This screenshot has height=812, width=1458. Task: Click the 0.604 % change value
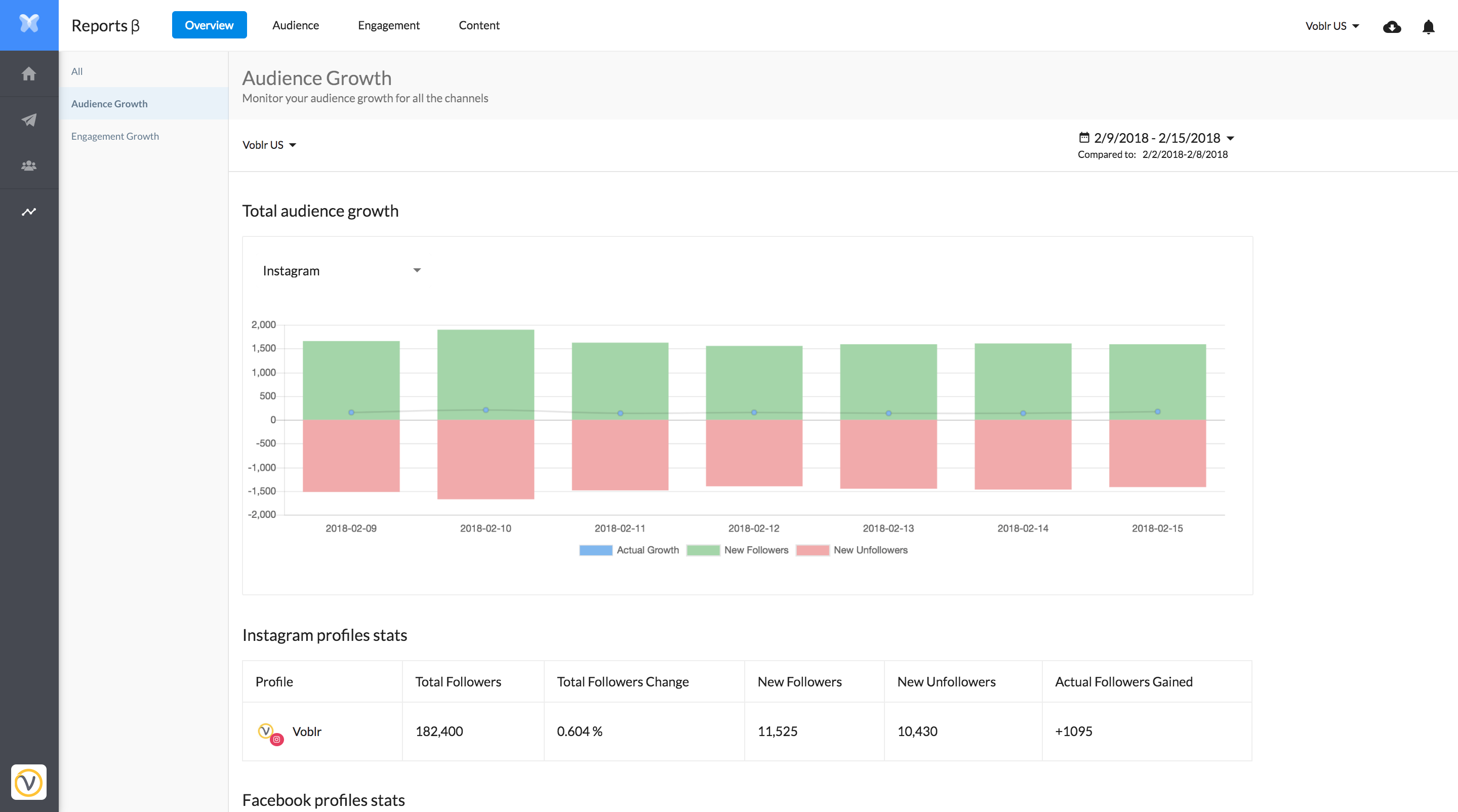pos(580,731)
